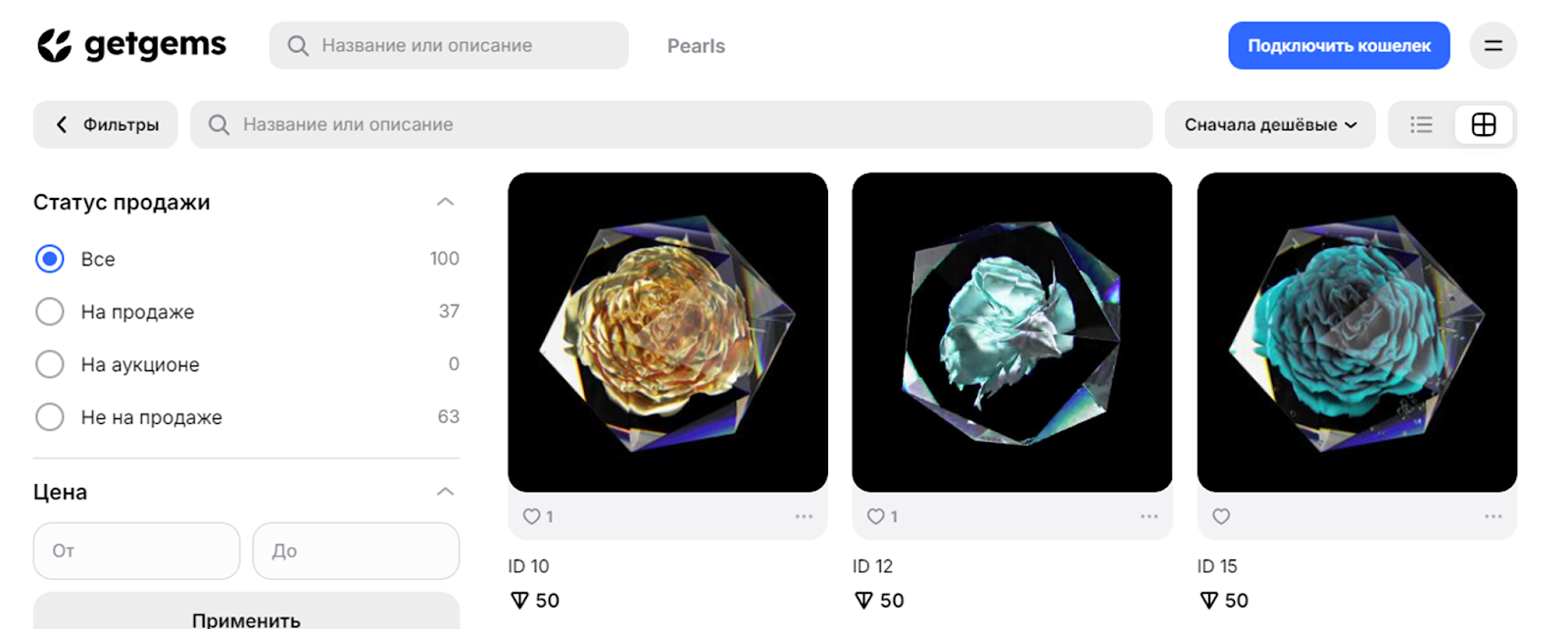Screen dimensions: 1568x629
Task: Click 'Подключить кошелек' wallet button
Action: [1338, 46]
